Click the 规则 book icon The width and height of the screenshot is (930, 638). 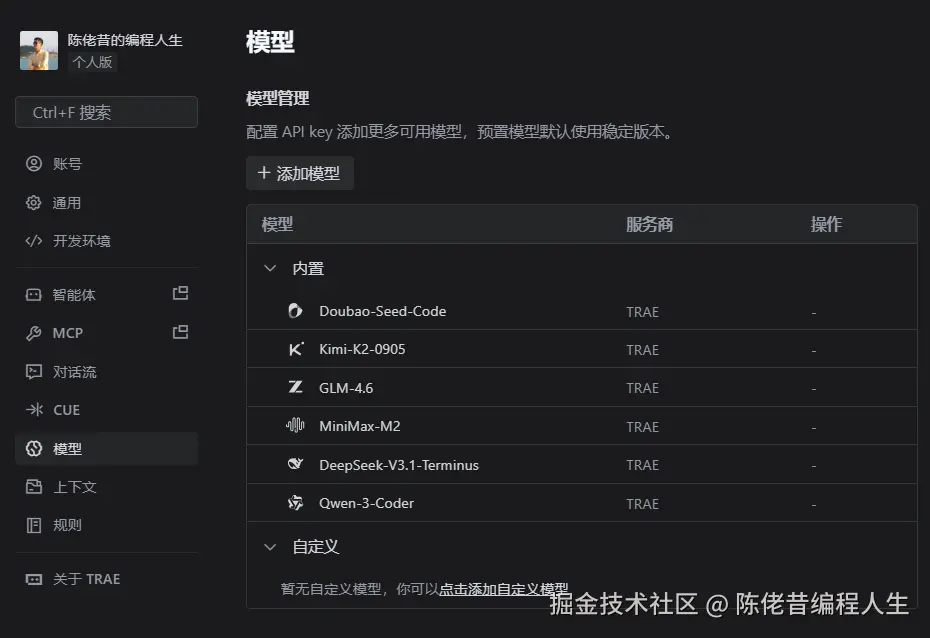(34, 525)
